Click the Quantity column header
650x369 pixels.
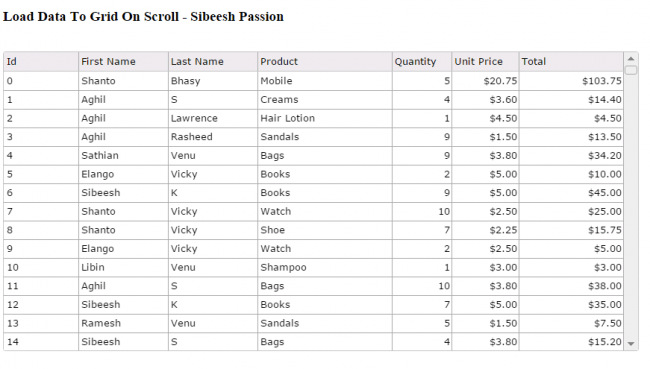tap(422, 62)
